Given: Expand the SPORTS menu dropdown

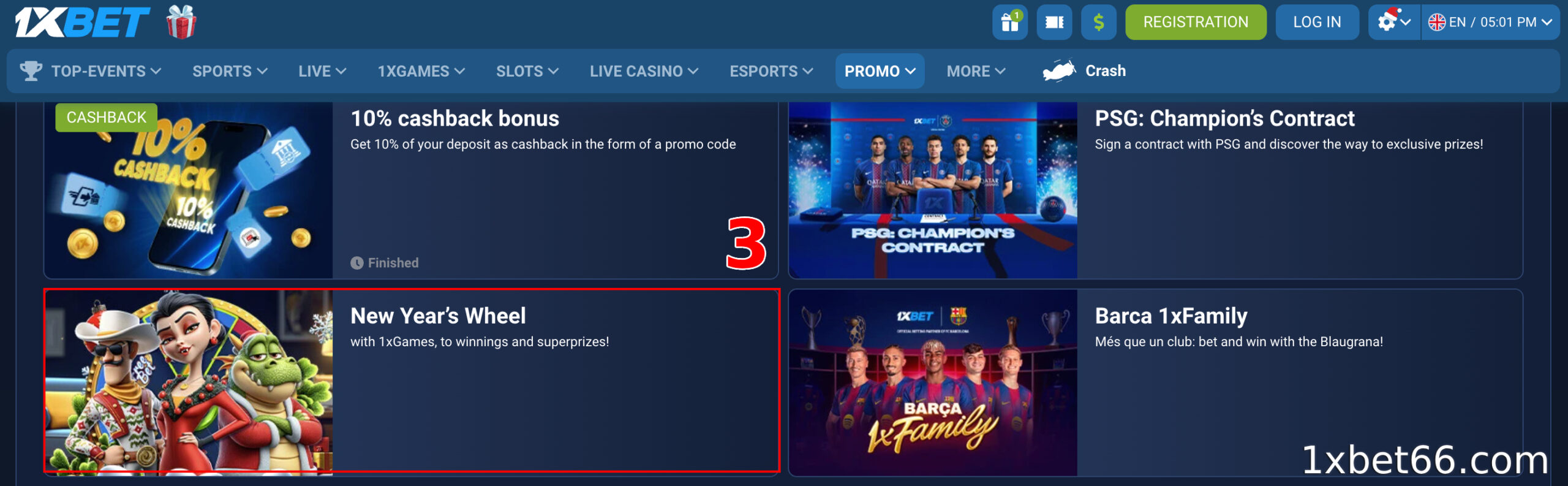Looking at the screenshot, I should coord(230,71).
